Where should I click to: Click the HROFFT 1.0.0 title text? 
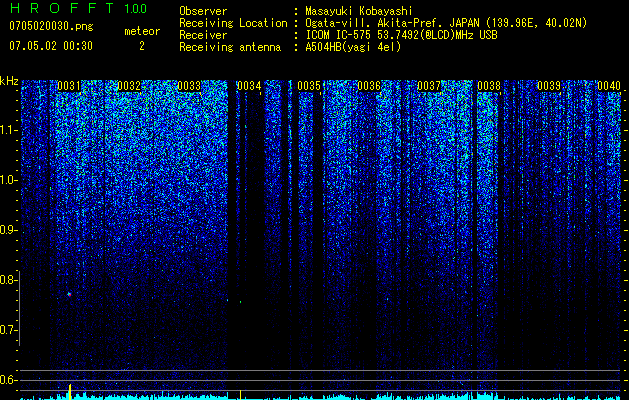coord(78,8)
